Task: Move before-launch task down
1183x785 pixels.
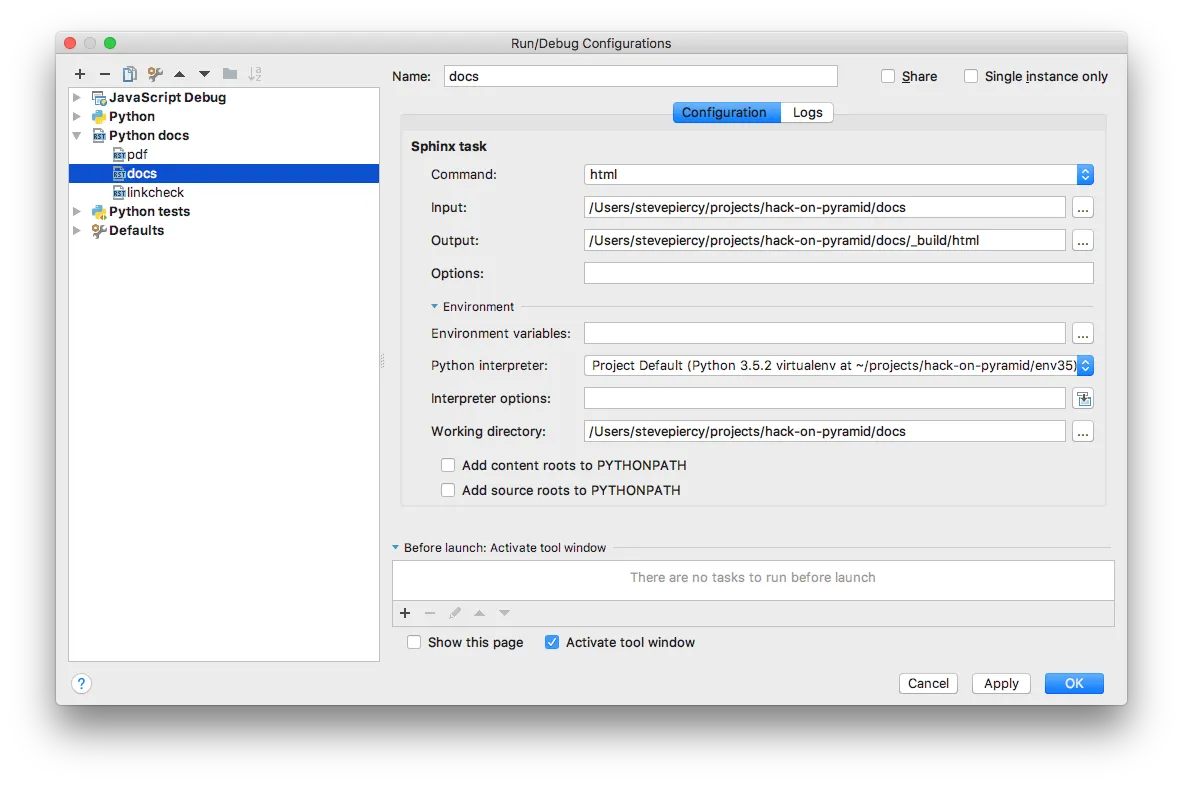Action: tap(505, 613)
